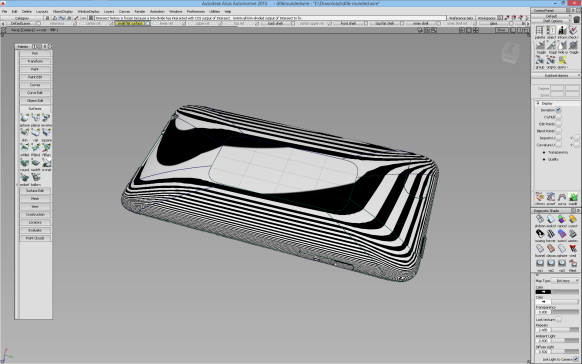Adjust the Ambient Light slider
The height and width of the screenshot is (364, 582).
565,340
